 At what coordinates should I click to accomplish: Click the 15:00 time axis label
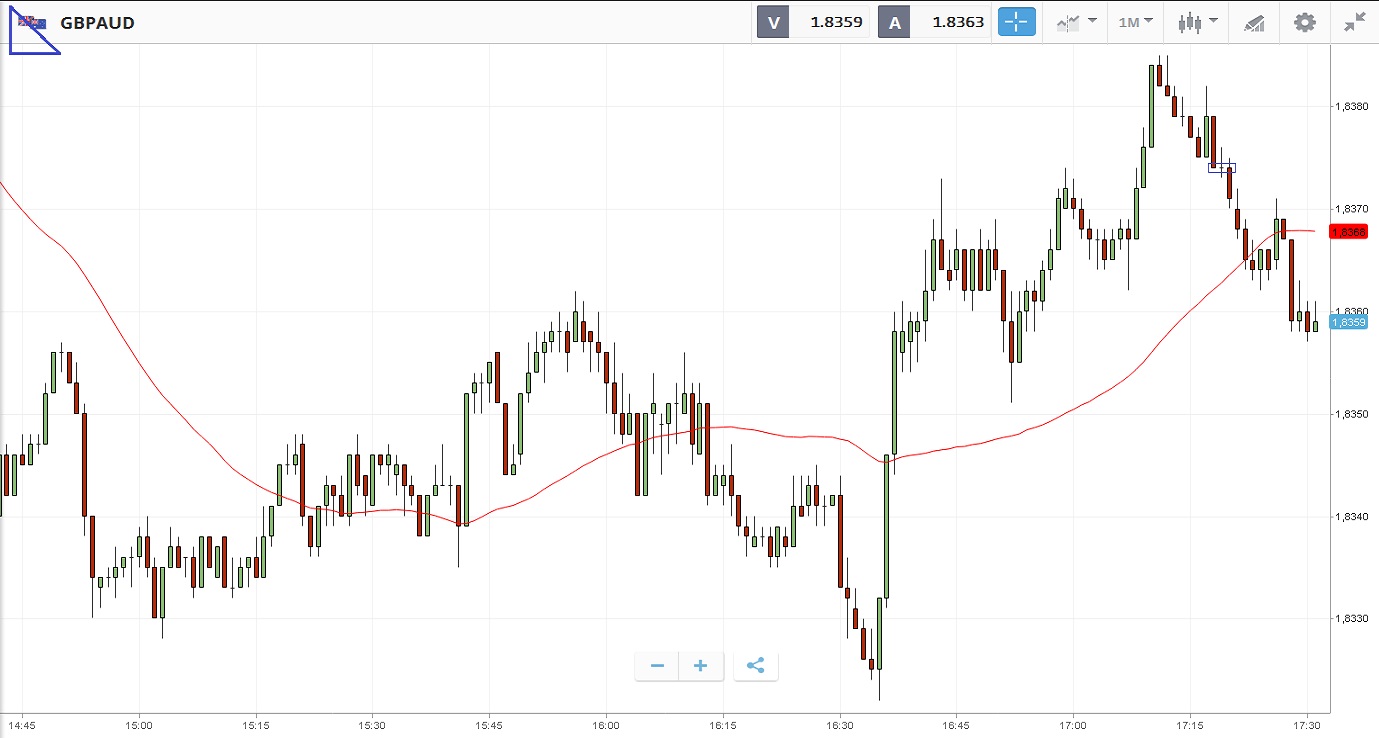click(x=139, y=724)
